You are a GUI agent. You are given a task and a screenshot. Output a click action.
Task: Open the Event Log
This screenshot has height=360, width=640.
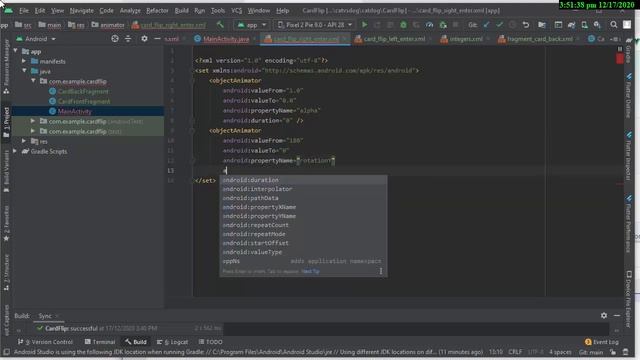click(x=602, y=342)
